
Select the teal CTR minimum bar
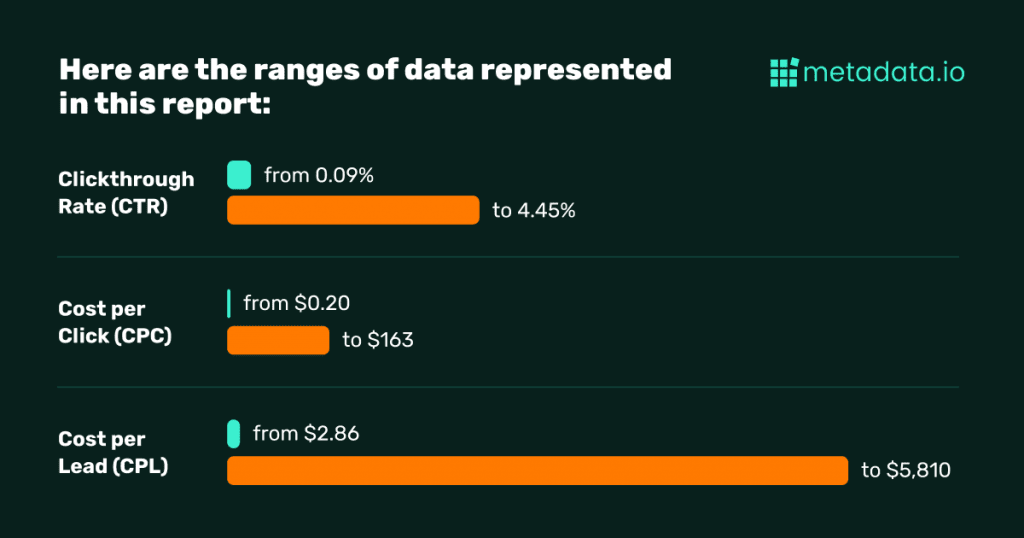tap(239, 175)
